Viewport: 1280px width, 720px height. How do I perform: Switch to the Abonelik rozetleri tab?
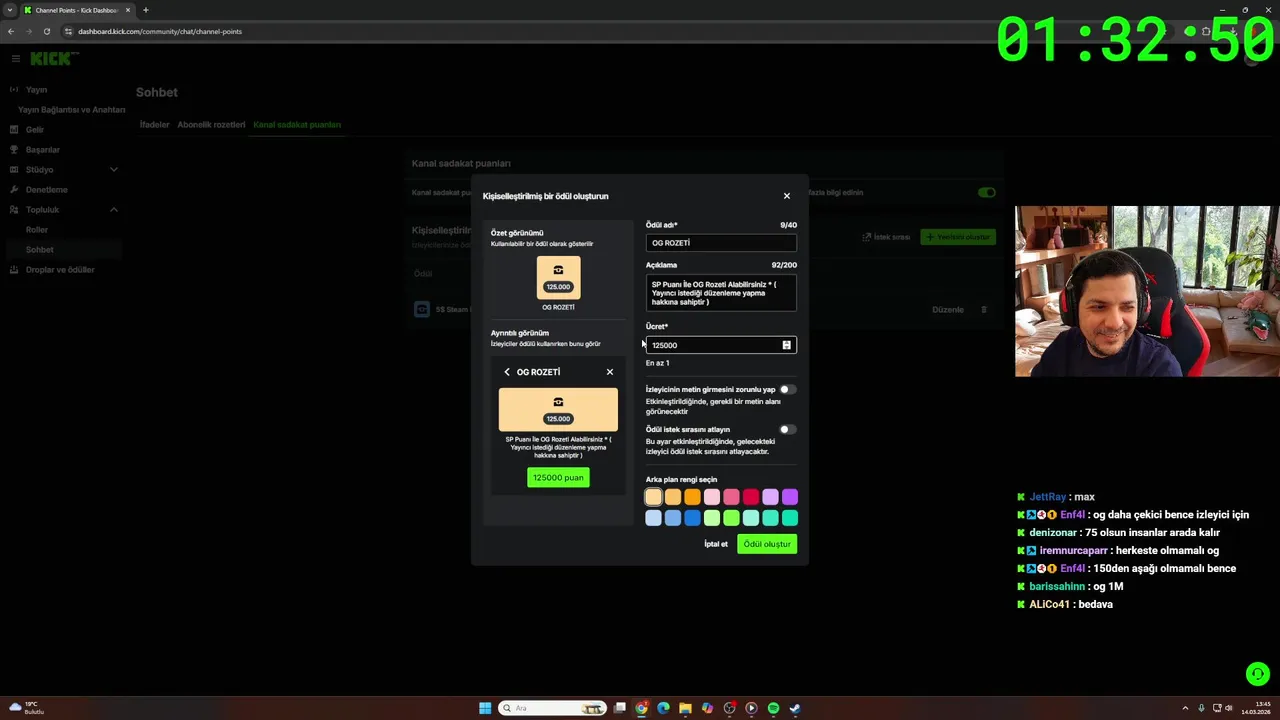coord(211,125)
